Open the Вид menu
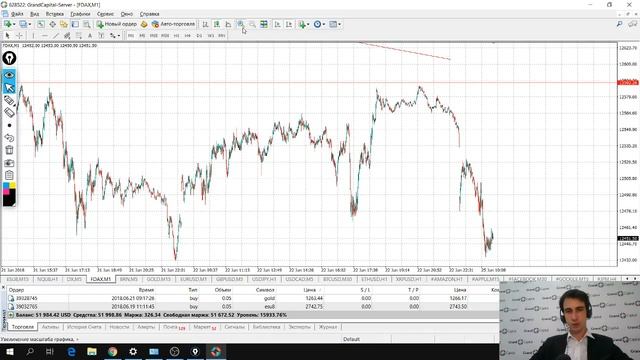Screen dimensions: 640x360 pos(35,14)
